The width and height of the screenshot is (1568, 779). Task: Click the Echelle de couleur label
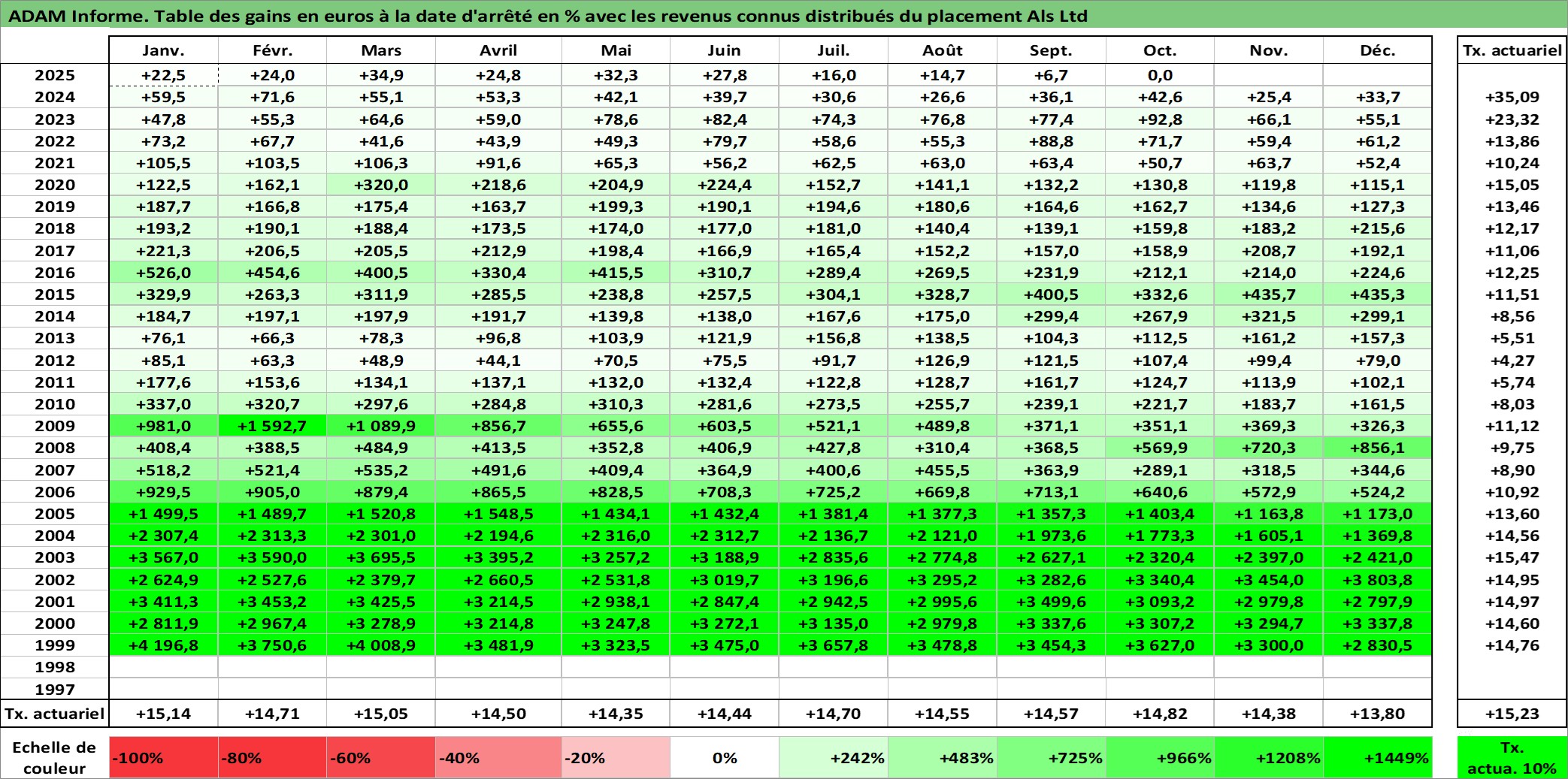(x=54, y=757)
